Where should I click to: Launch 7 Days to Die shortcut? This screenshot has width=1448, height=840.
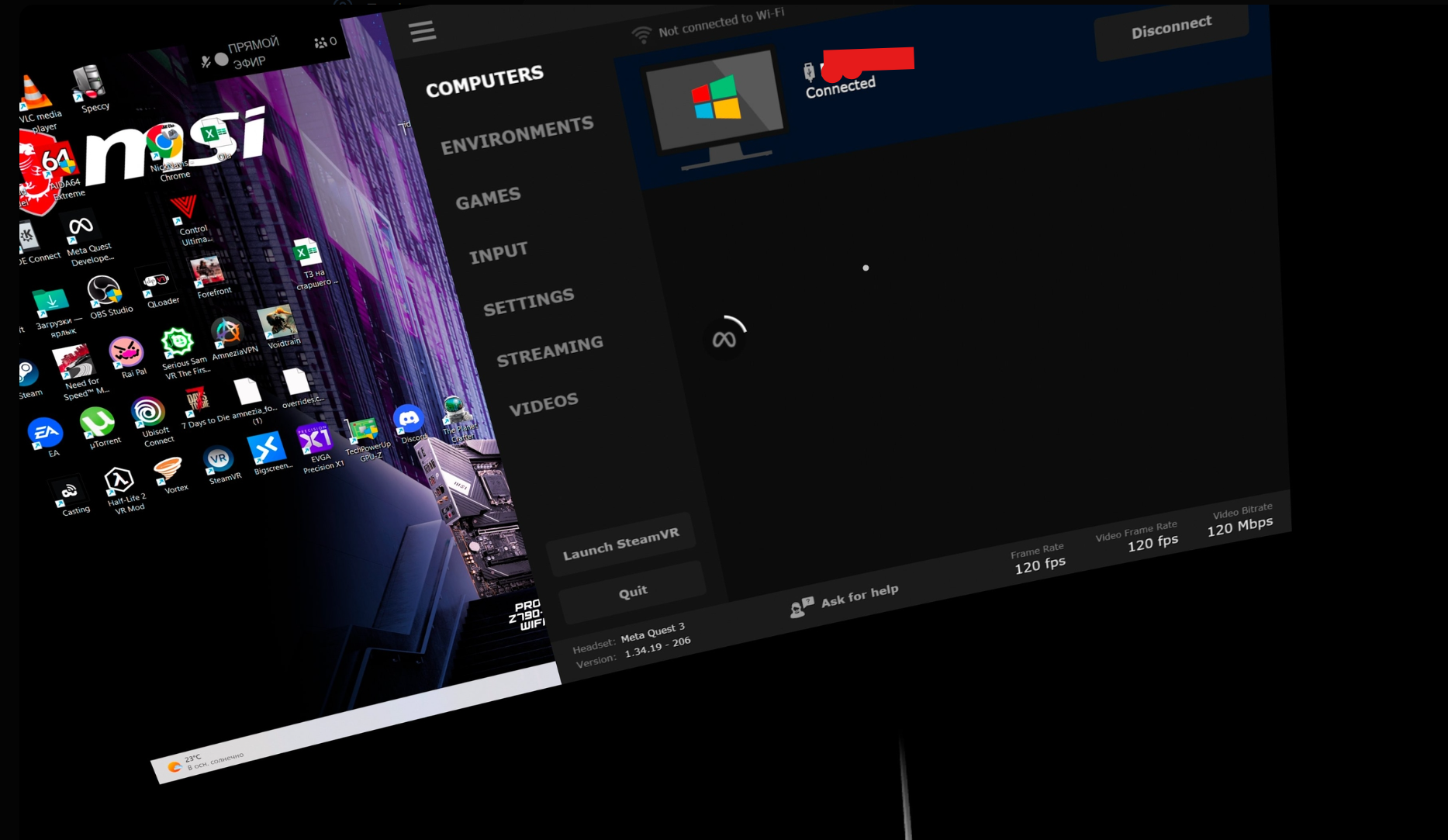coord(202,407)
